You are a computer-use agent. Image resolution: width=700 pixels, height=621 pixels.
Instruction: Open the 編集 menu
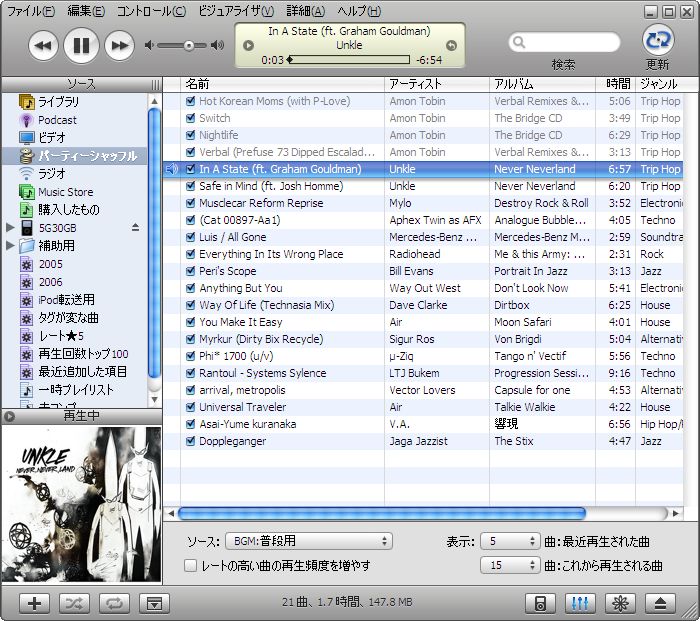pyautogui.click(x=86, y=11)
